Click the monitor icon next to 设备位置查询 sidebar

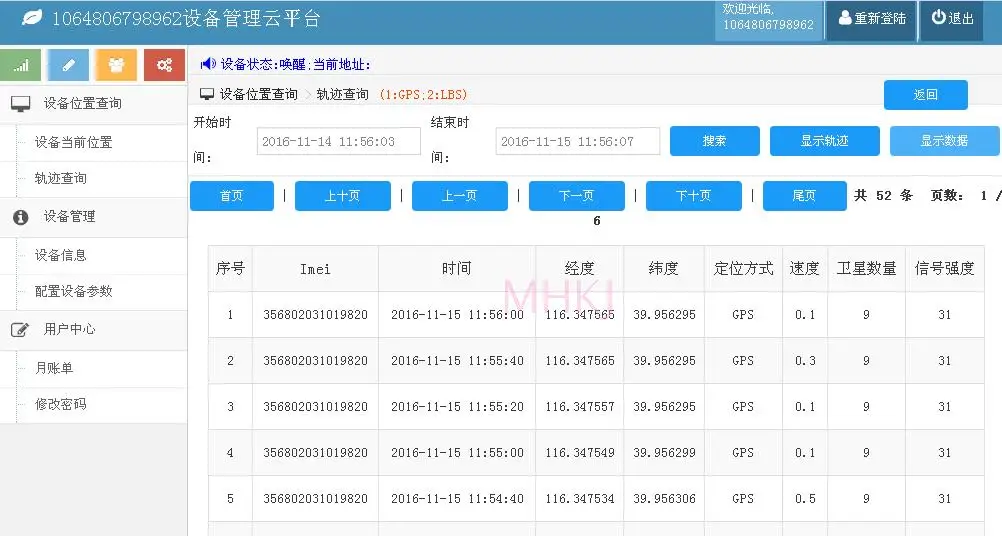click(20, 104)
